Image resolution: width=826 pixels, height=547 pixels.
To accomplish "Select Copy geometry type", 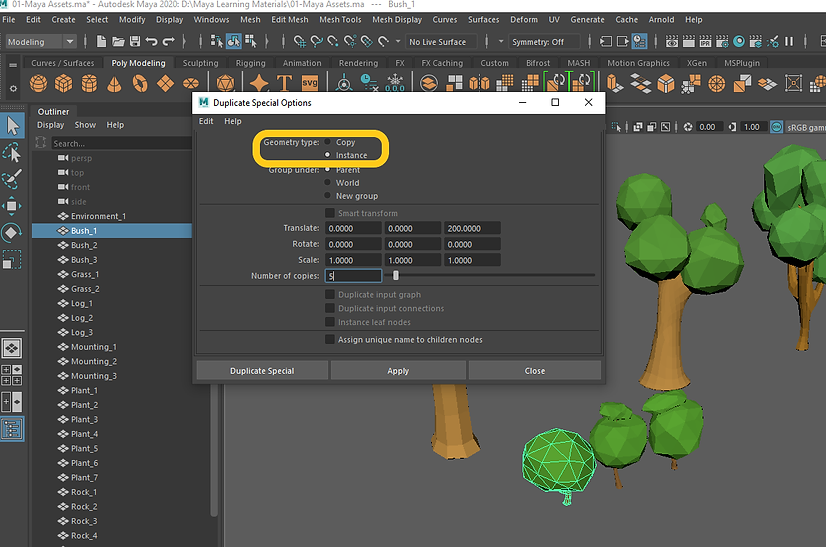I will [x=328, y=142].
